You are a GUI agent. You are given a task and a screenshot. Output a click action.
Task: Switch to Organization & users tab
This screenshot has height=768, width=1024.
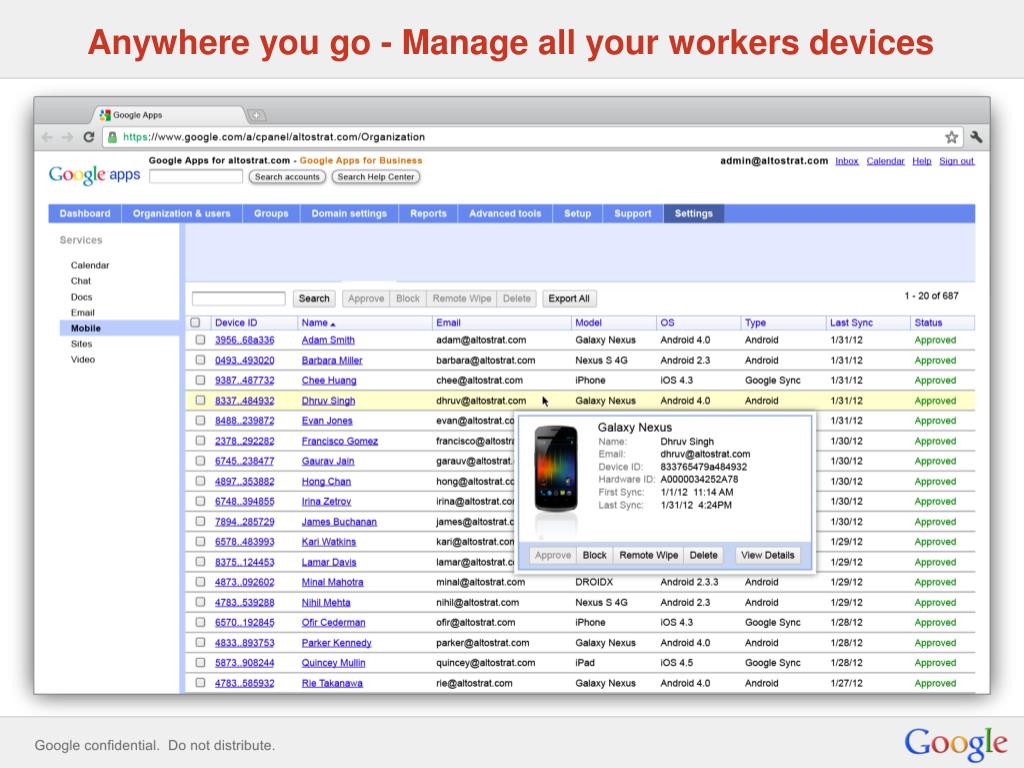pyautogui.click(x=182, y=214)
